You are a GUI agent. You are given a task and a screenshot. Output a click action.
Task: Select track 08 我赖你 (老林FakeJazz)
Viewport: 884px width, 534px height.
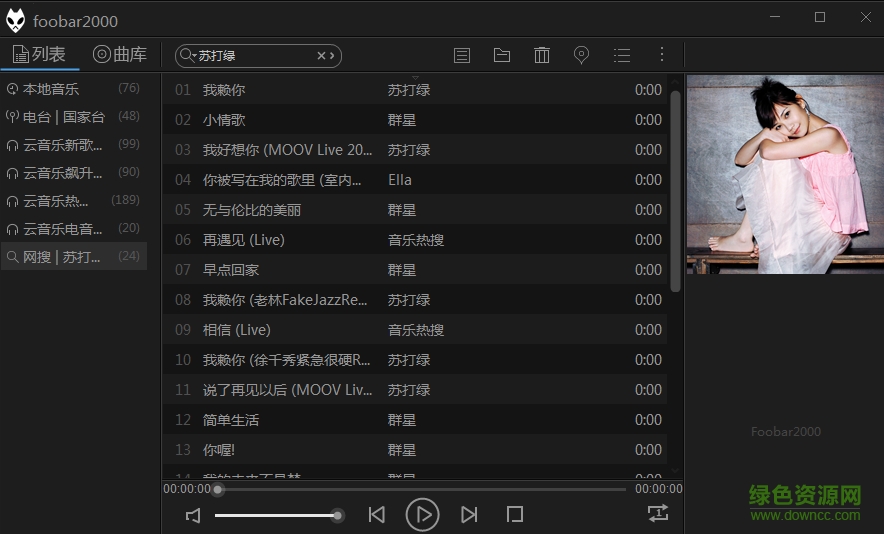point(415,299)
